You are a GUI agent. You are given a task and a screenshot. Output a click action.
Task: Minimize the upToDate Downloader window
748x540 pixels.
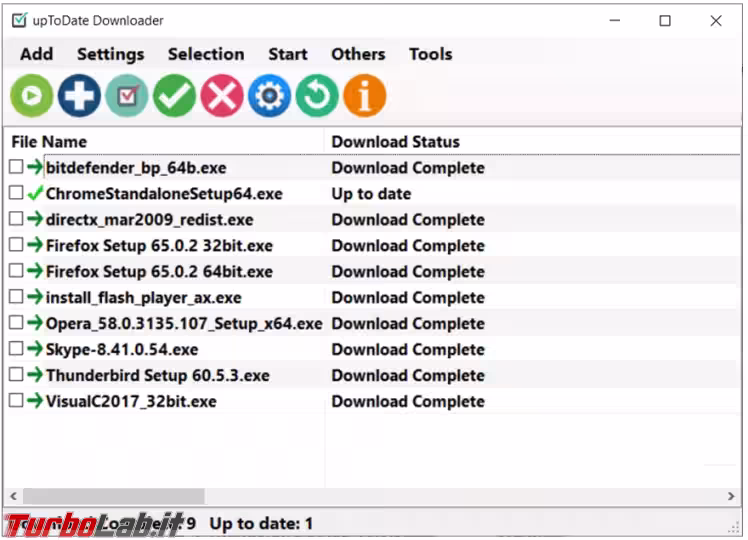coord(614,21)
